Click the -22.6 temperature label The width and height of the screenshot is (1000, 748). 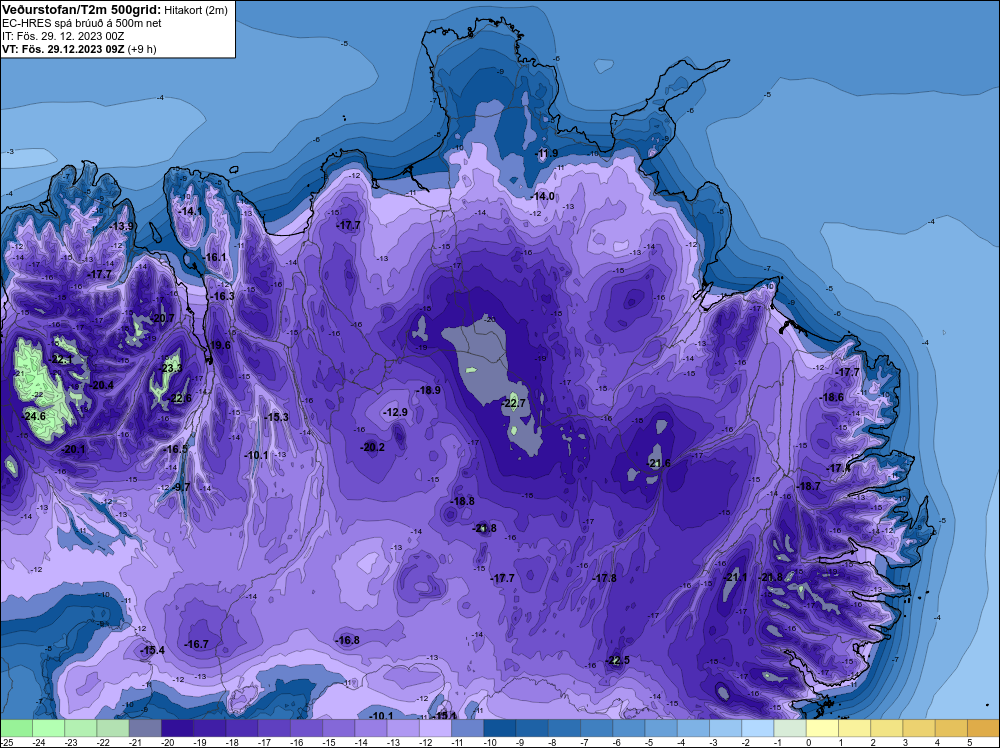180,399
